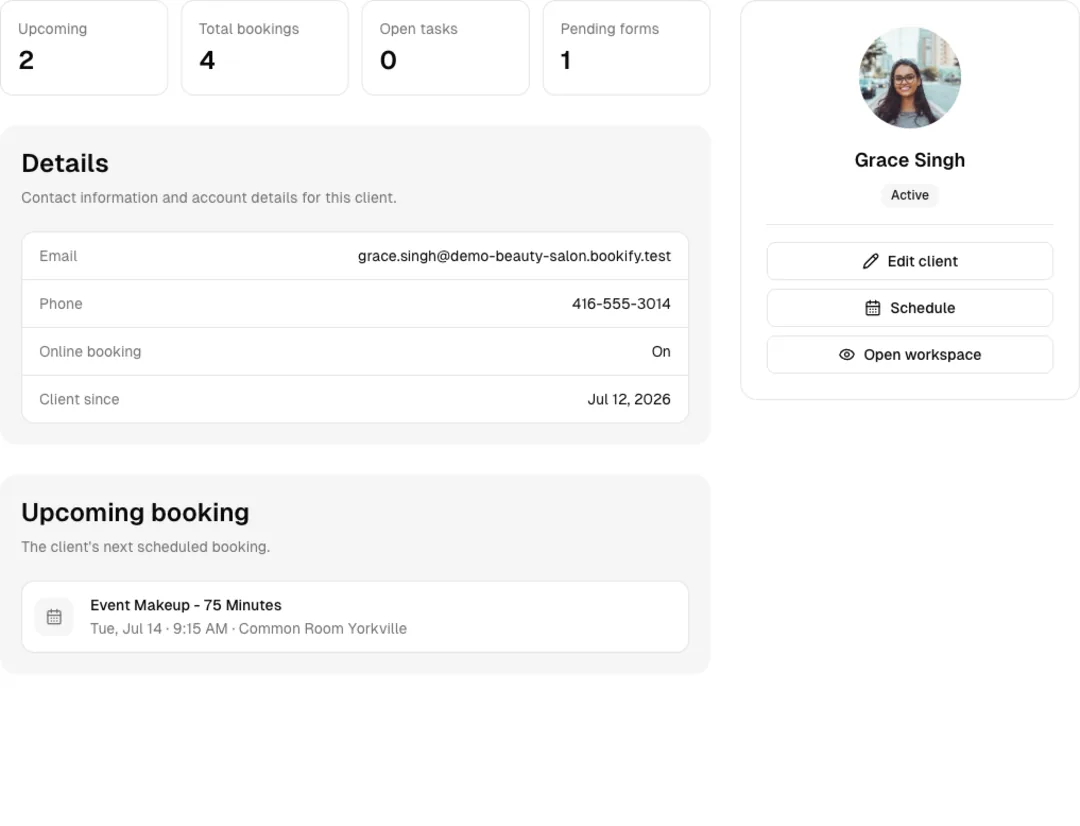
Task: Click the phone number 416-555-3014
Action: pos(621,304)
